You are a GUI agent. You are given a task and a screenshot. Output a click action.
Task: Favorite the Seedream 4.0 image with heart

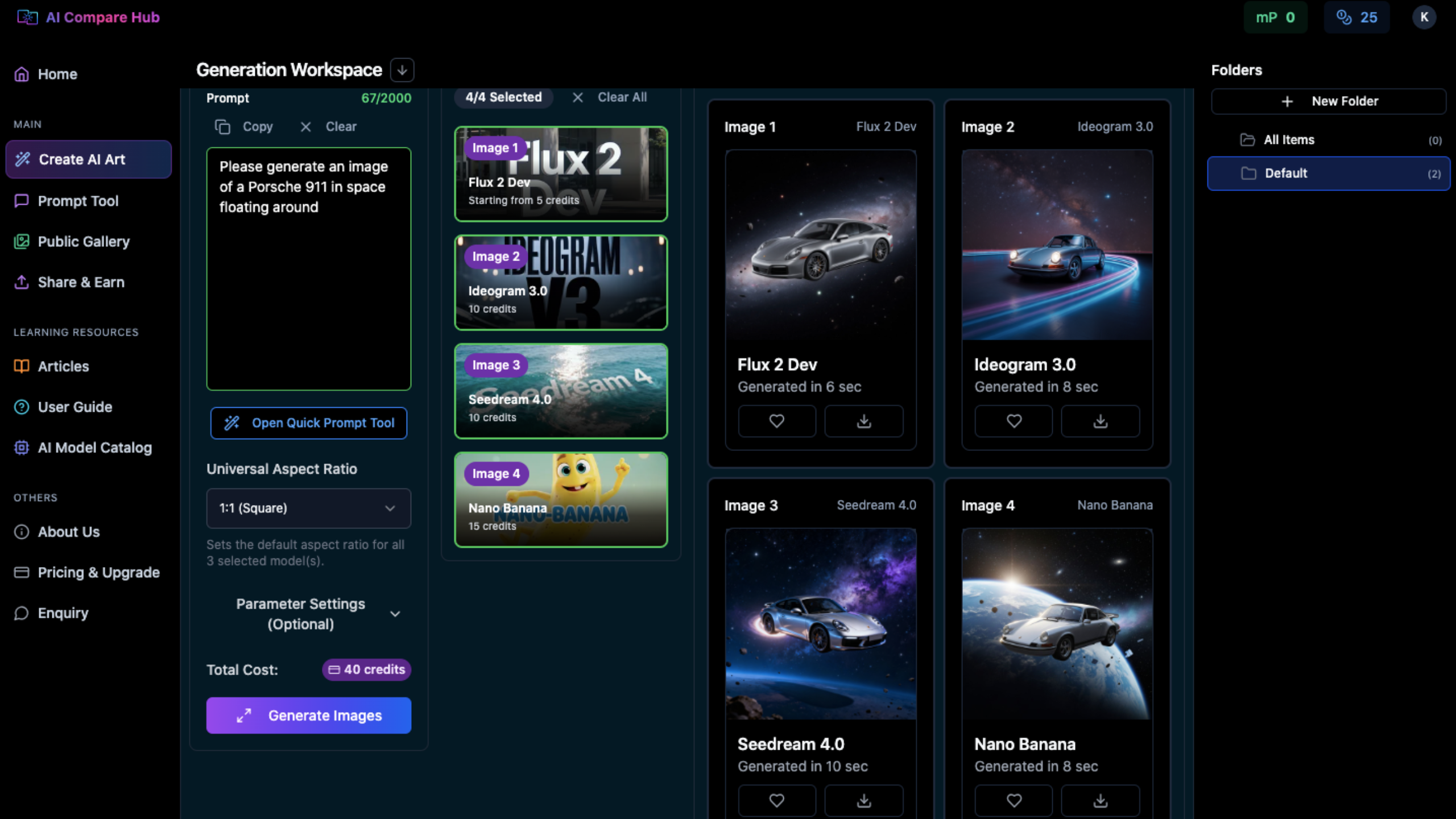(x=777, y=801)
